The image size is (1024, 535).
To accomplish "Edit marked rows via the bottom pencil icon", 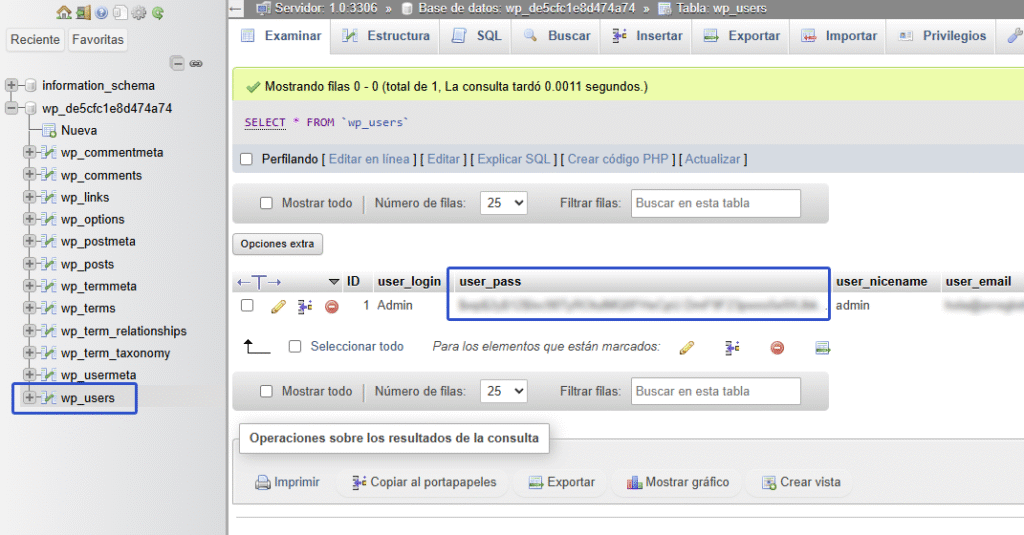I will 686,348.
